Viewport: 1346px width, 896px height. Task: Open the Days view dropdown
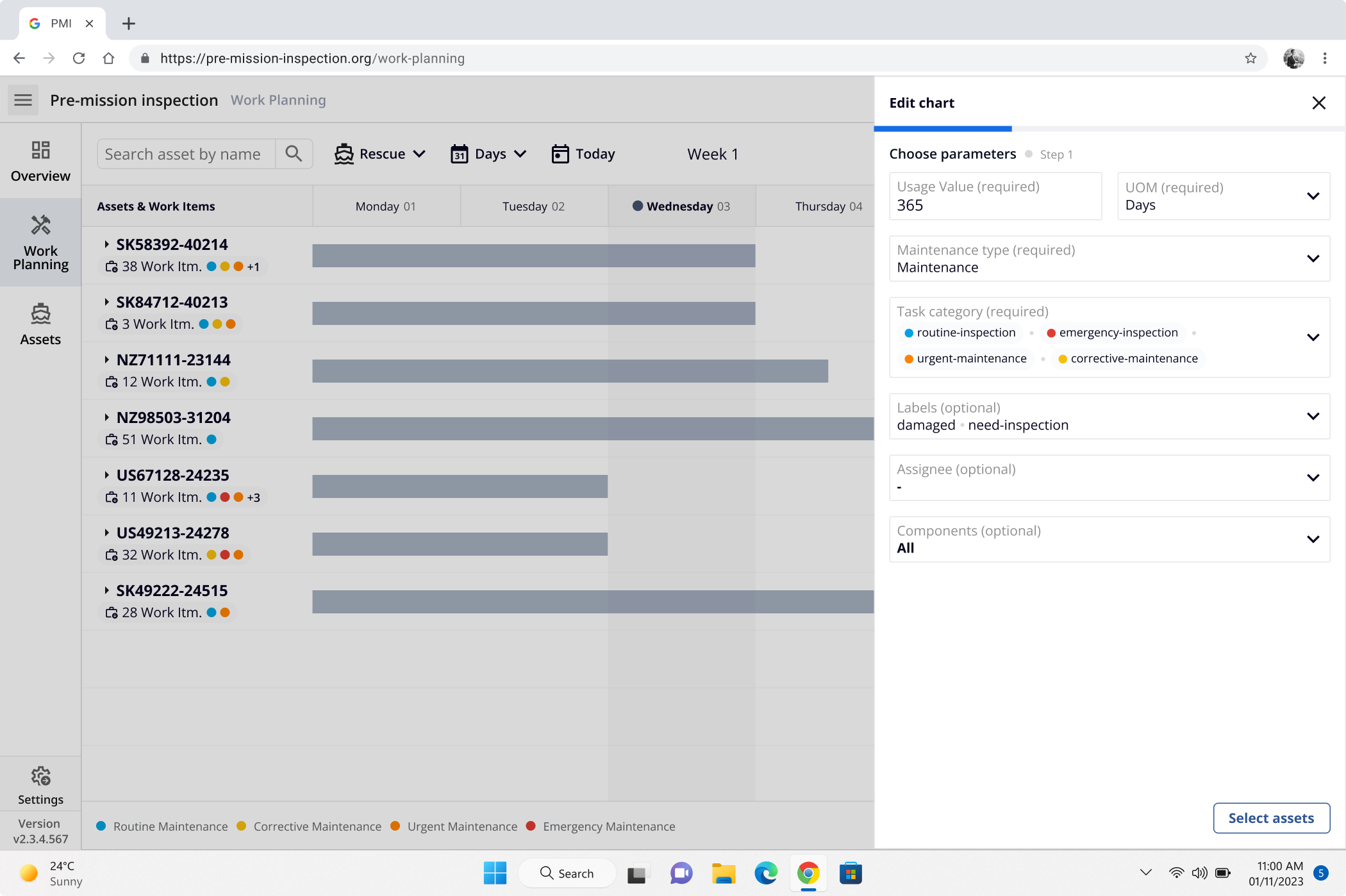click(488, 154)
